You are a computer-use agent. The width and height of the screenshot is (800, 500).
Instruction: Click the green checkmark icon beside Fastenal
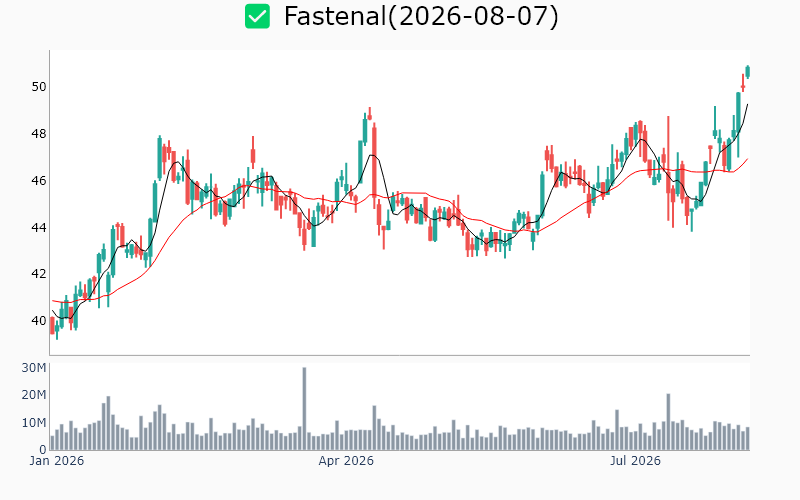click(257, 16)
